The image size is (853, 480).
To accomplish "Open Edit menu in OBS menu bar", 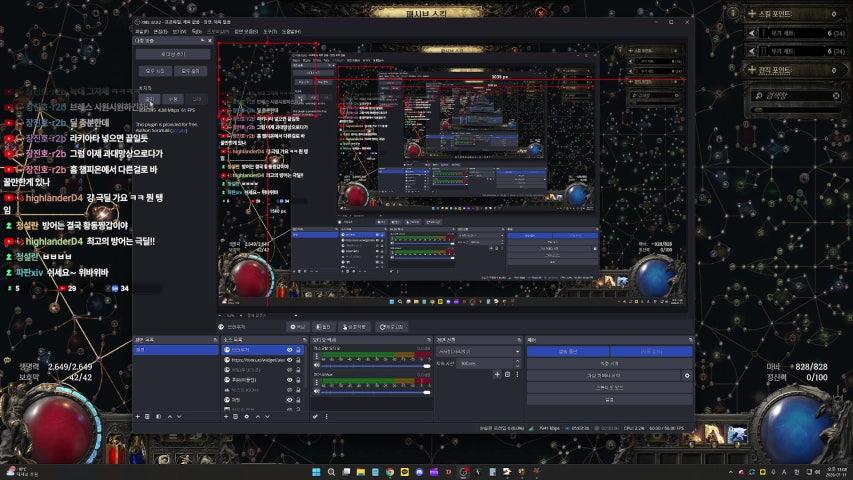I will pyautogui.click(x=160, y=32).
